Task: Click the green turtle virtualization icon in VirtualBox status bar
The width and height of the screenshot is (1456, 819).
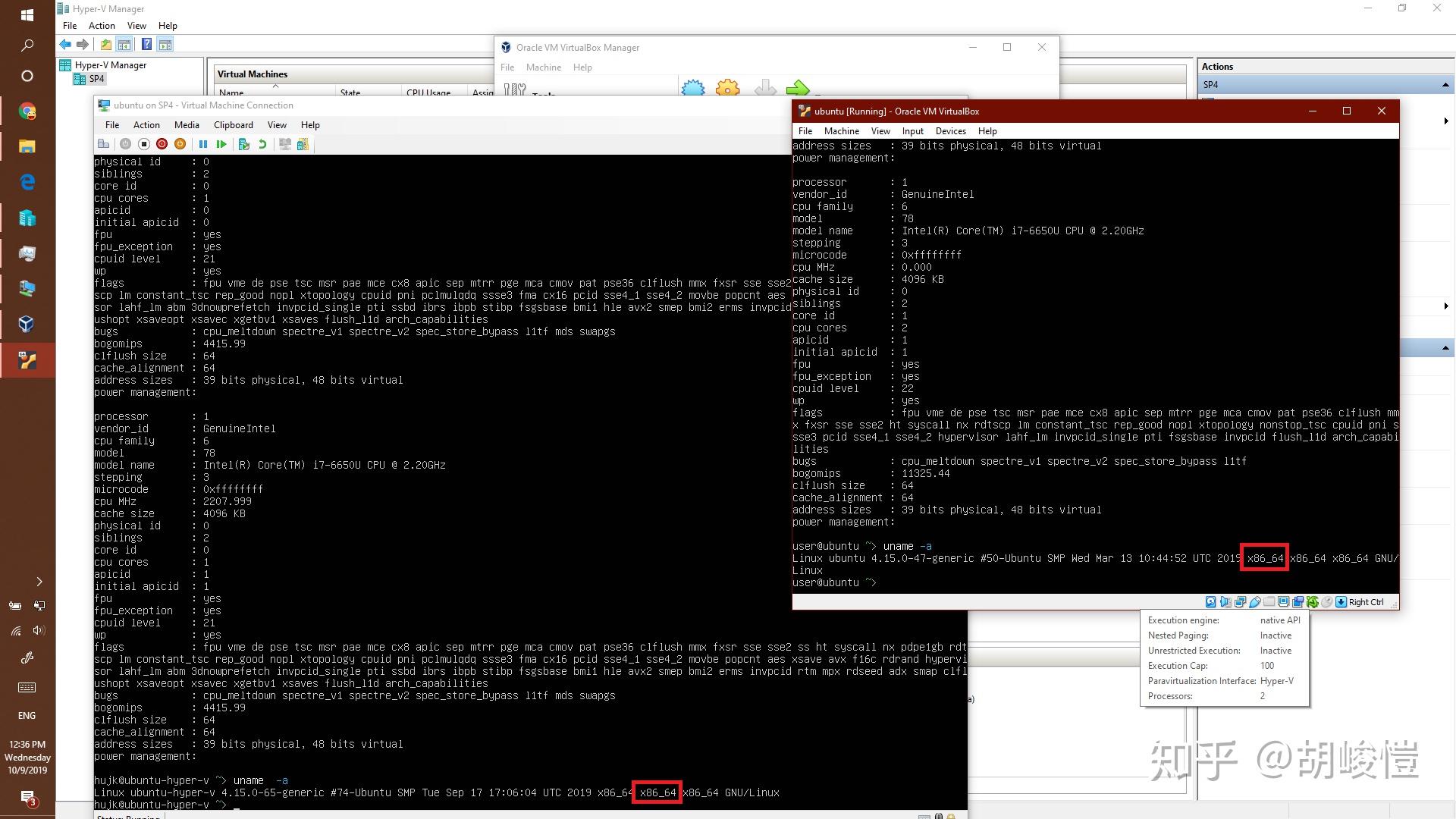Action: (x=1313, y=602)
